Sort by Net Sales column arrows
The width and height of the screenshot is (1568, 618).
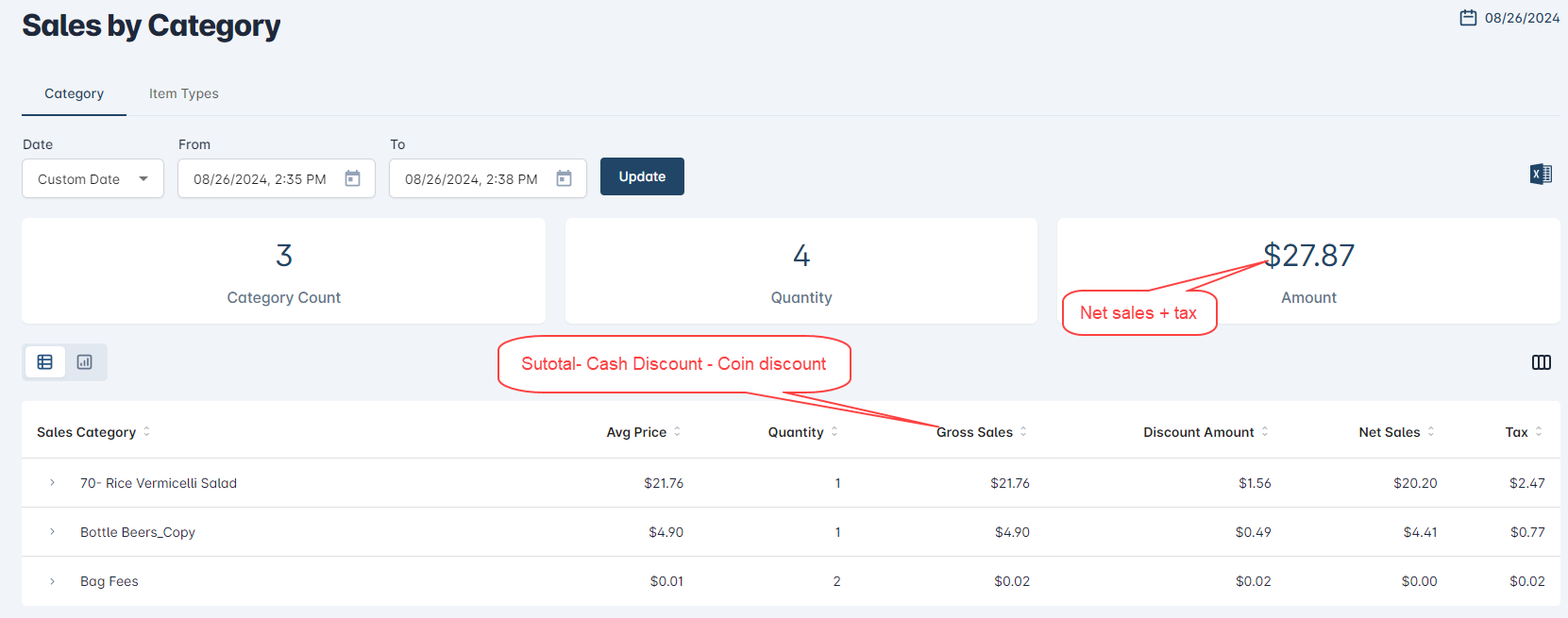pyautogui.click(x=1431, y=431)
